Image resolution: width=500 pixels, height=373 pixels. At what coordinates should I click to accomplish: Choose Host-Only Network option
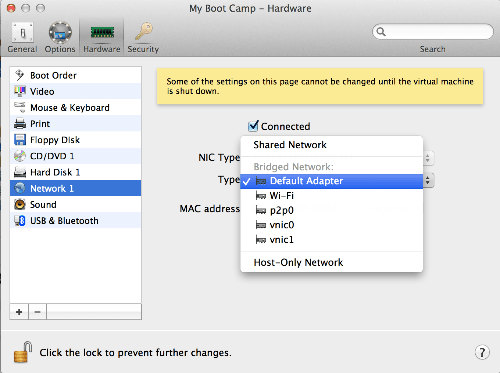[x=332, y=262]
